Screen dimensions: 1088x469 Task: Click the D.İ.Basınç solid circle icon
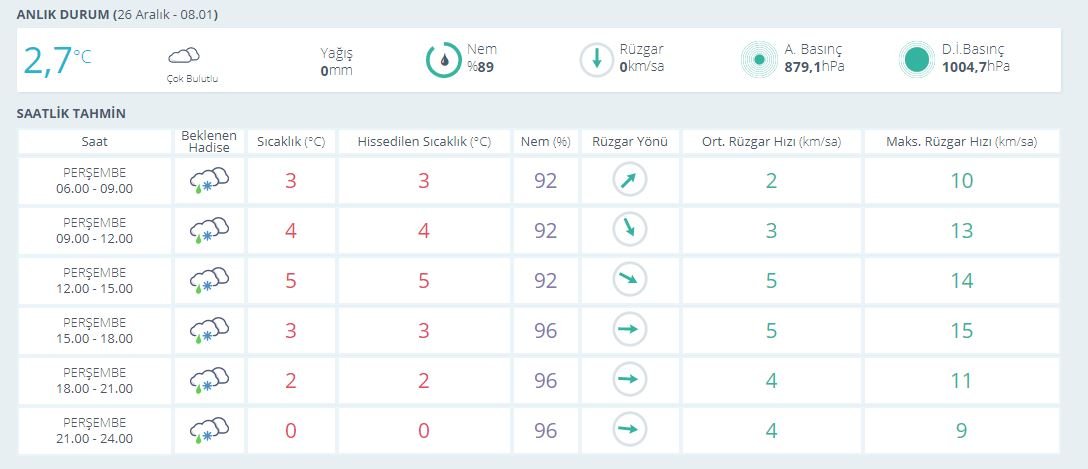pos(916,60)
